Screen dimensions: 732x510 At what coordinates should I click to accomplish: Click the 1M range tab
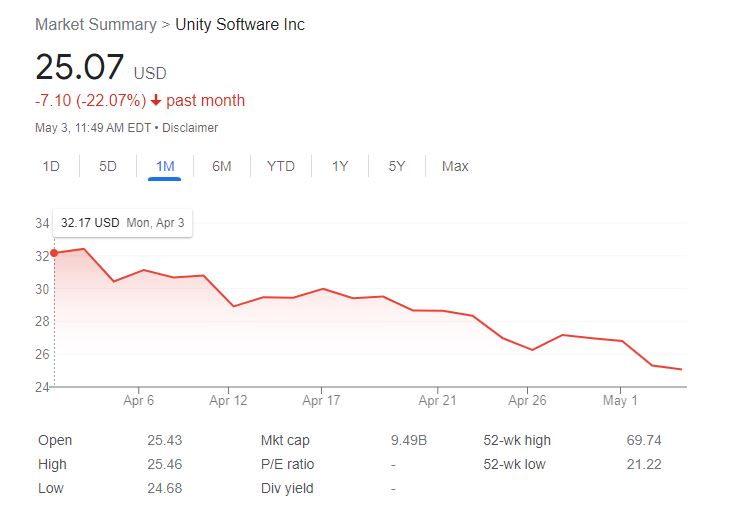pyautogui.click(x=164, y=166)
